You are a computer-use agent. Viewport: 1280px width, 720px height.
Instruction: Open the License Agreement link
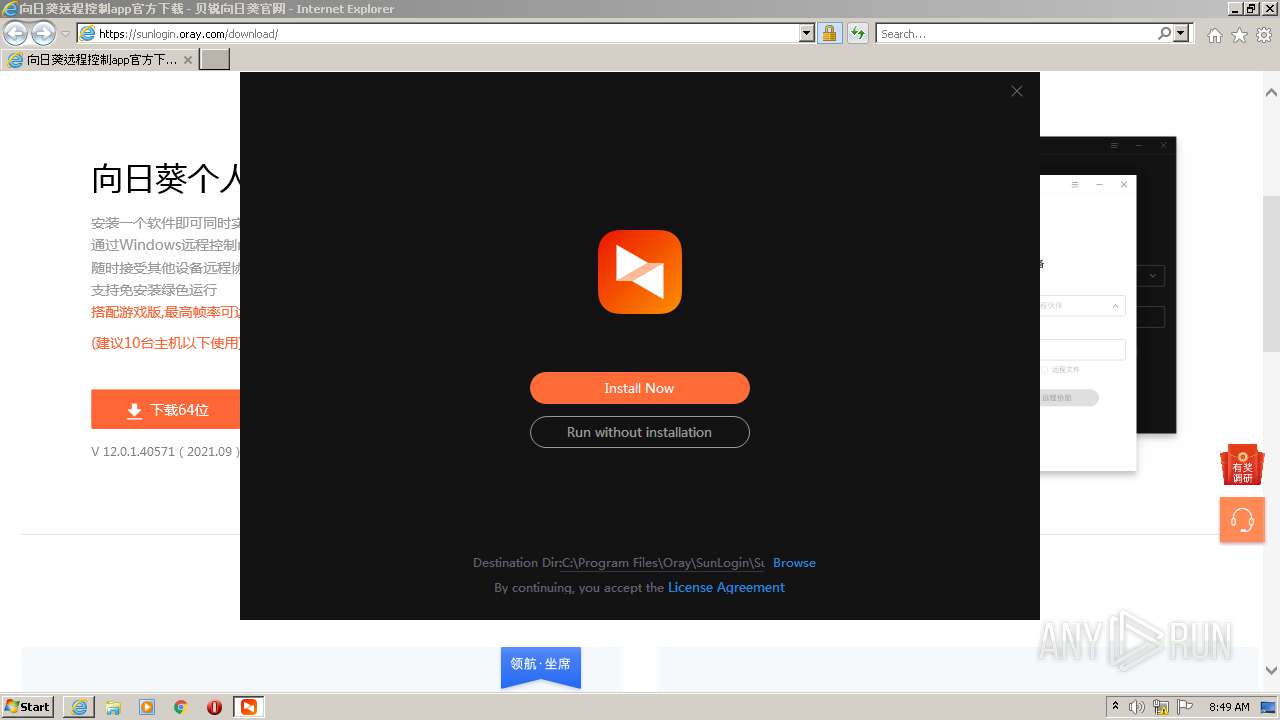[726, 587]
